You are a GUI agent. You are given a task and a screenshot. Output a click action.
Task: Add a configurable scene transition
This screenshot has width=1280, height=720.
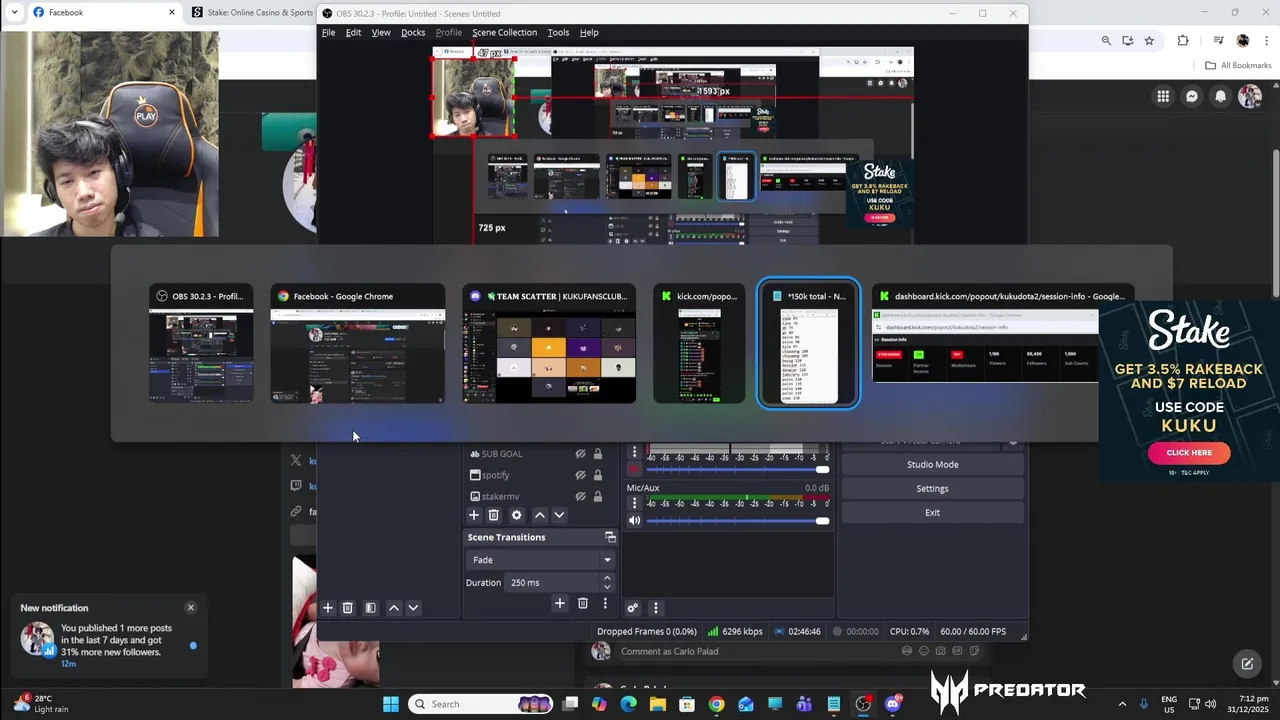tap(560, 603)
